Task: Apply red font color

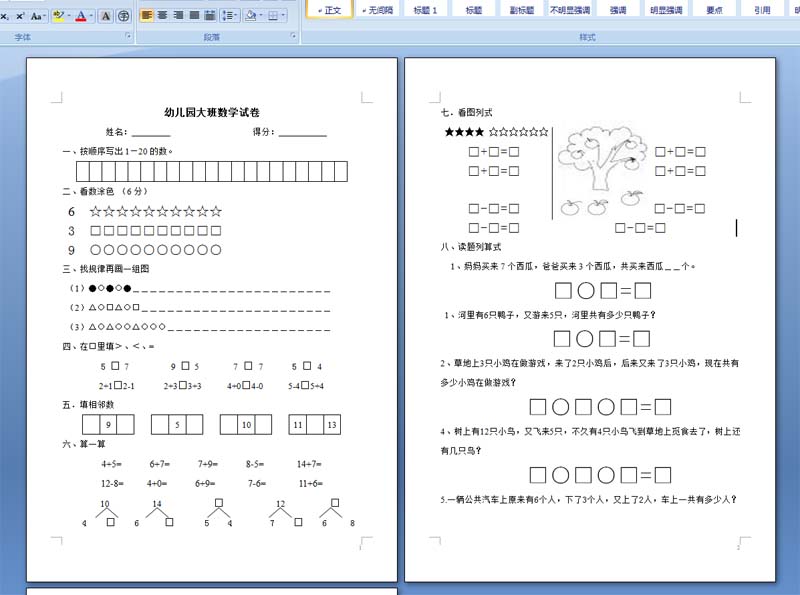Action: pyautogui.click(x=81, y=16)
